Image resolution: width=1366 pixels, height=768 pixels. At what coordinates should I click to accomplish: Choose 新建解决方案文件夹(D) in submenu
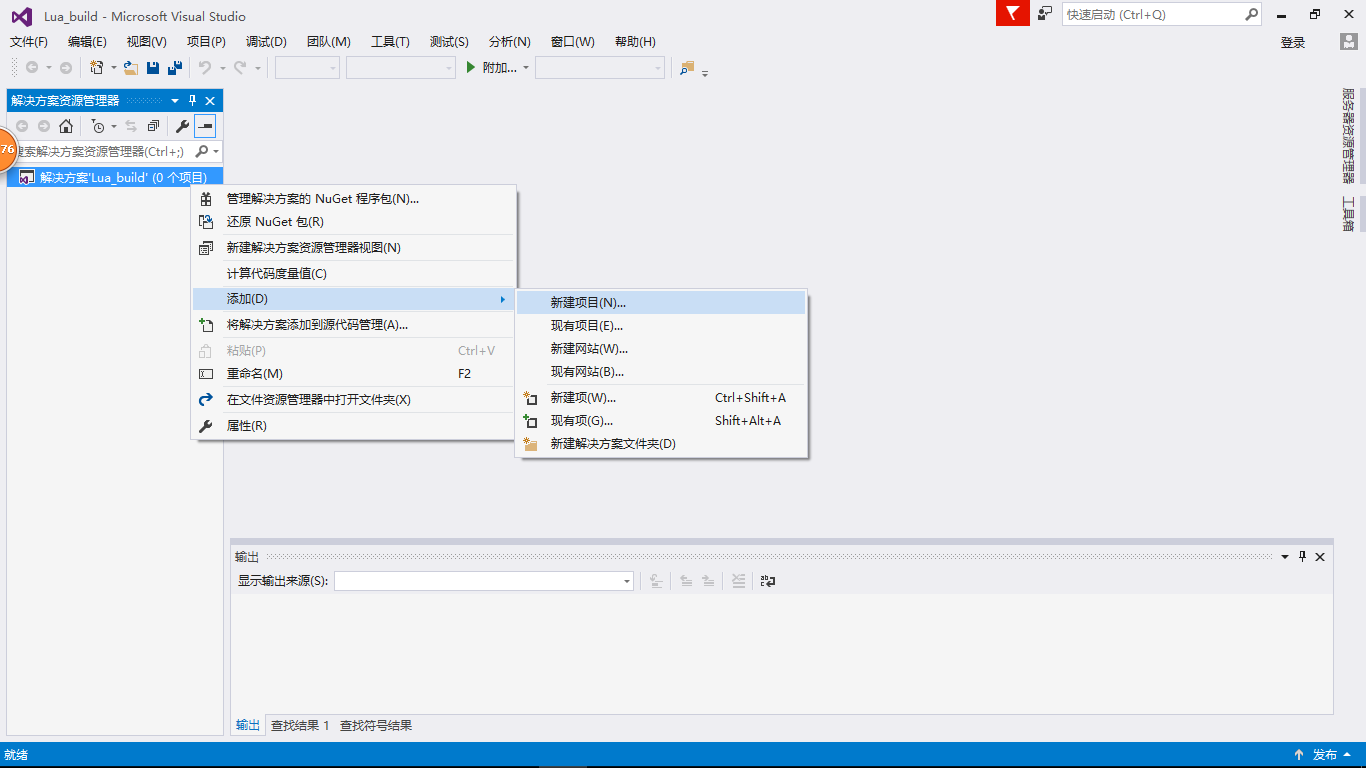coord(661,443)
